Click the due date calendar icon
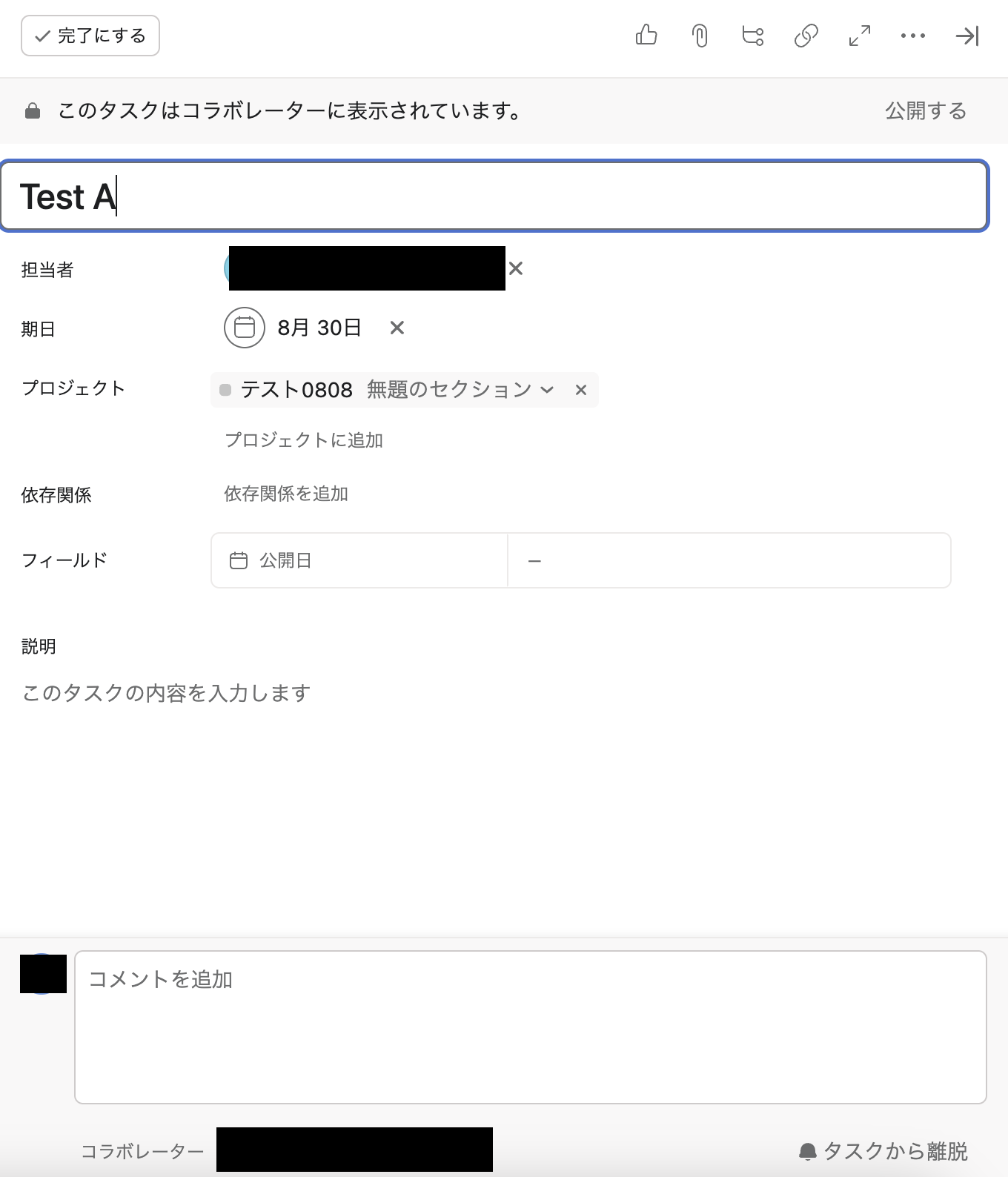 [x=245, y=328]
